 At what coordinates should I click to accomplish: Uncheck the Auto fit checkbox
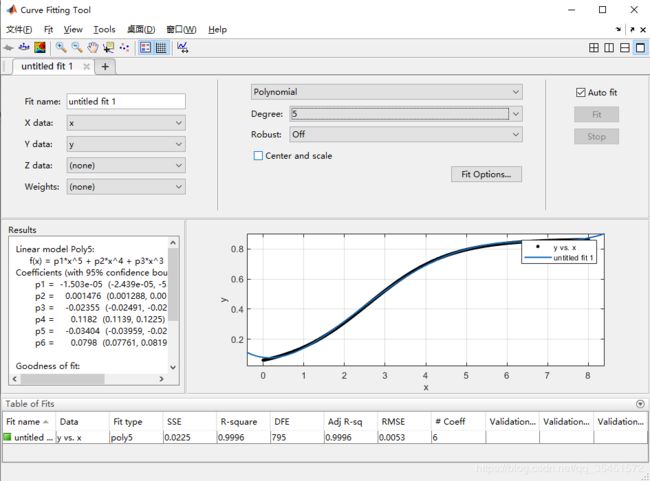pyautogui.click(x=580, y=92)
